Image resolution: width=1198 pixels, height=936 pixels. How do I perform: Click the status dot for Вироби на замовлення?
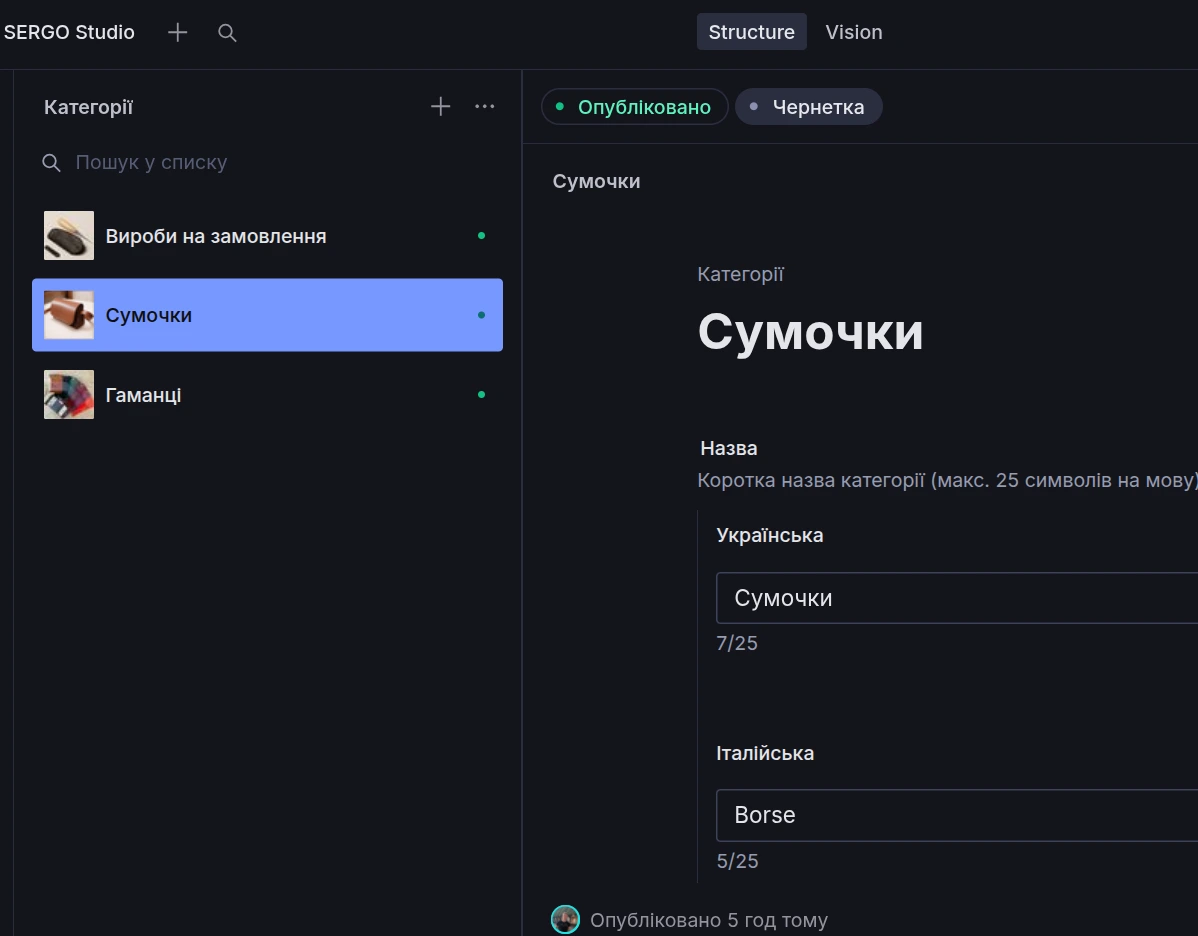pos(481,235)
